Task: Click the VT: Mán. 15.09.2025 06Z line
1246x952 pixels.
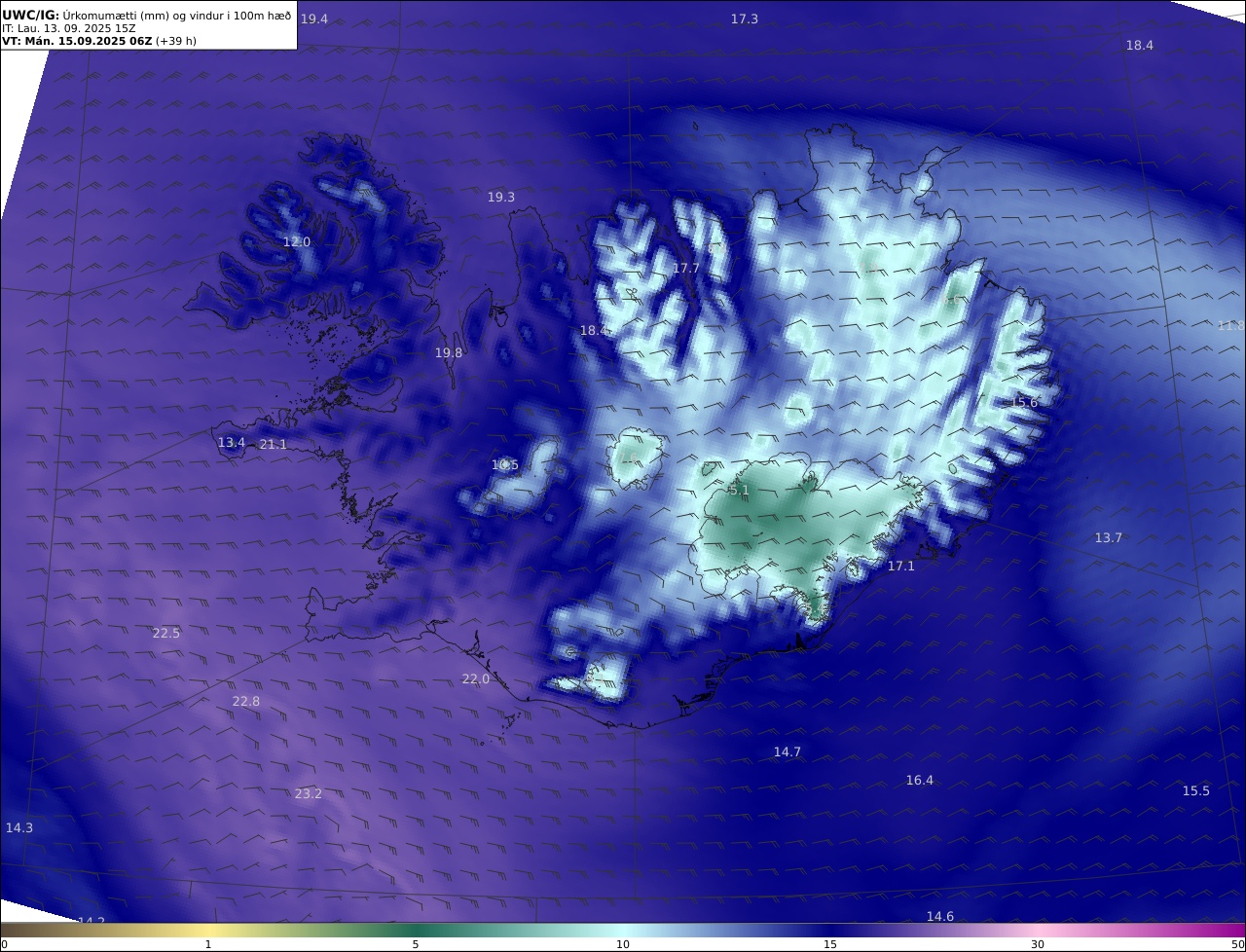Action: pos(99,41)
